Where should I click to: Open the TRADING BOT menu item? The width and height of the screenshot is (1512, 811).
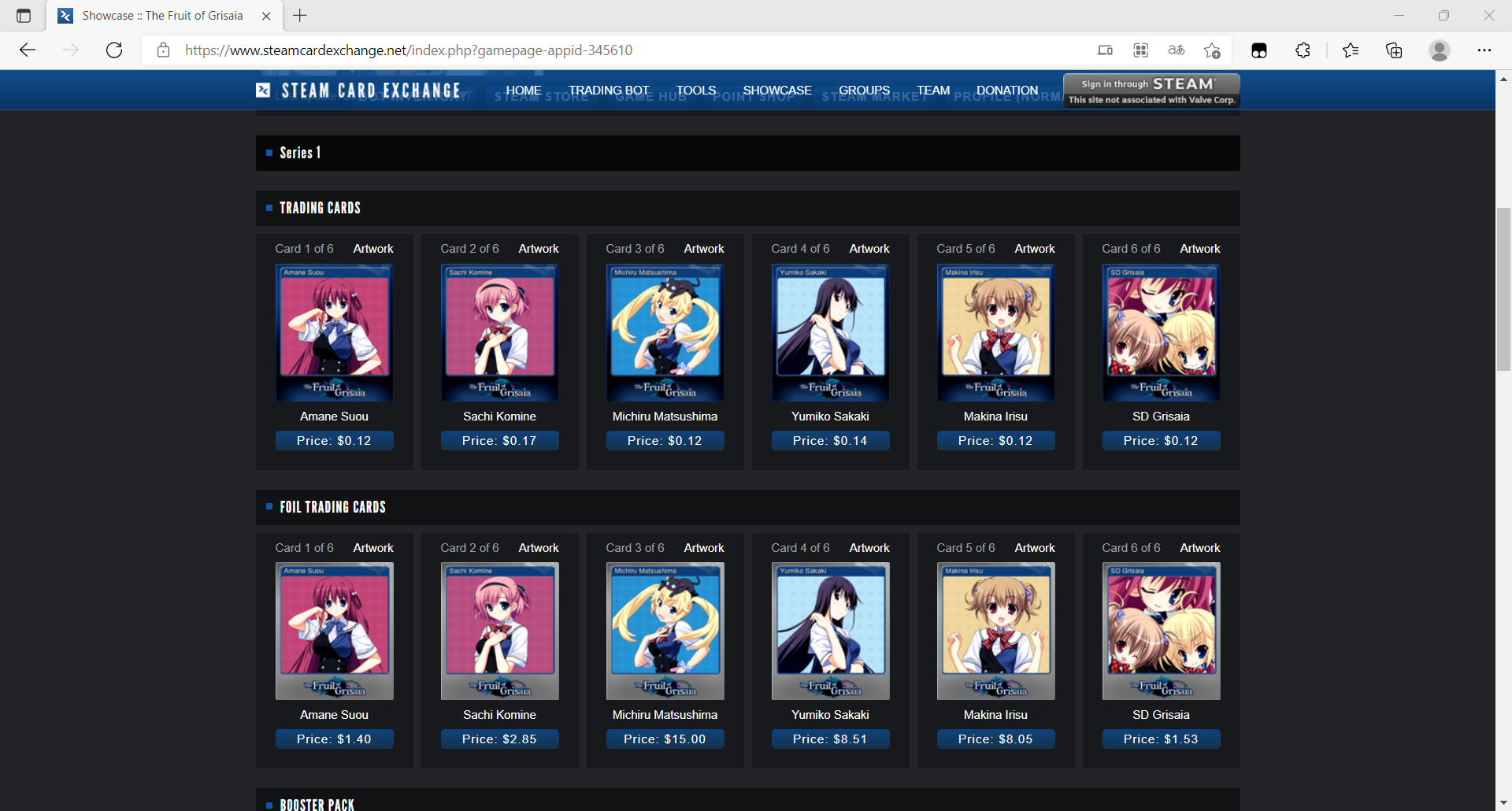coord(609,91)
